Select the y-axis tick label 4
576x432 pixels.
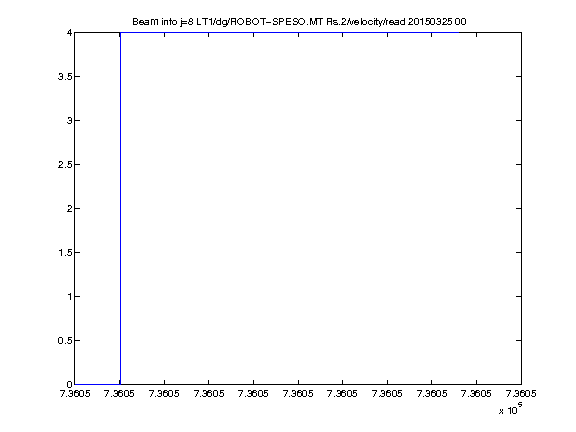(x=69, y=33)
